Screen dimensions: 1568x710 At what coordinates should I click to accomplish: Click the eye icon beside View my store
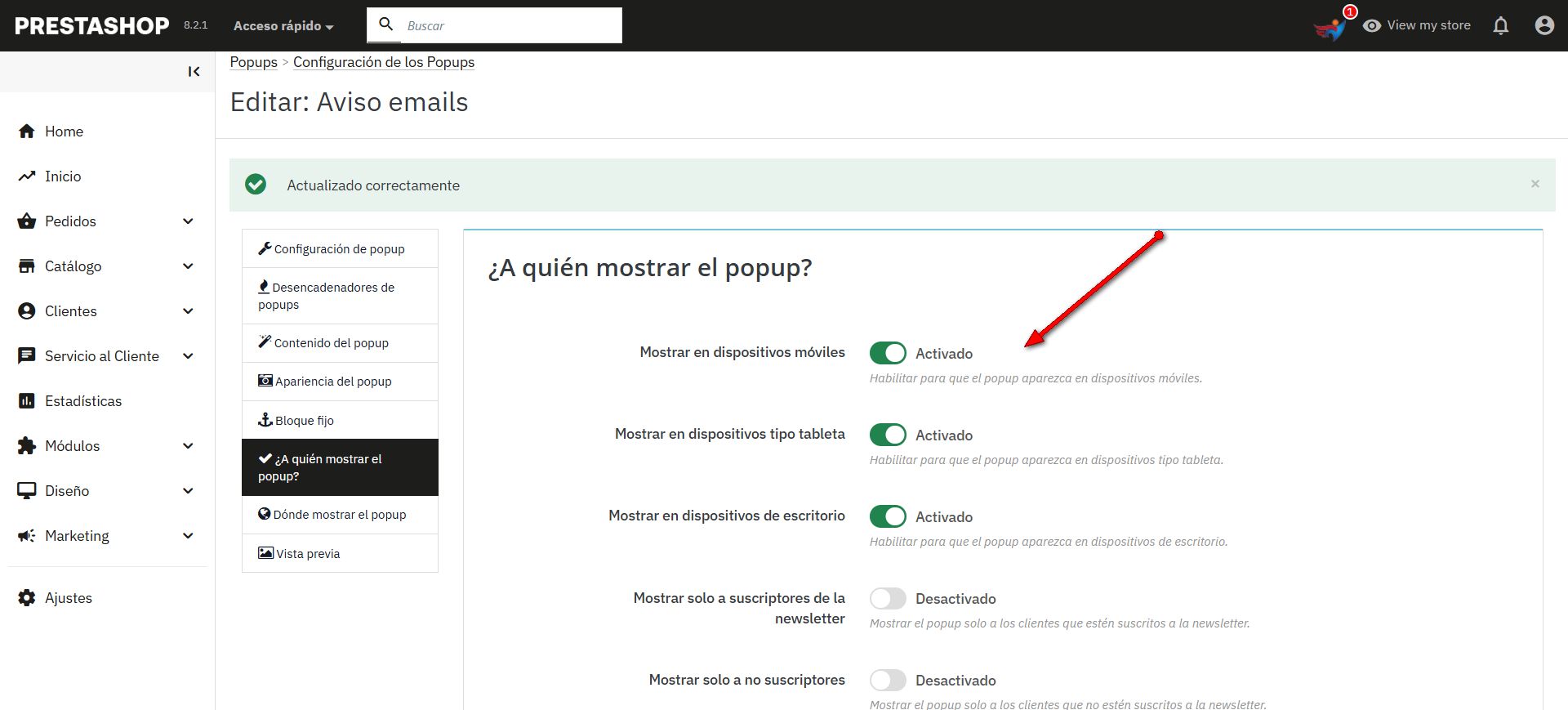(x=1372, y=26)
